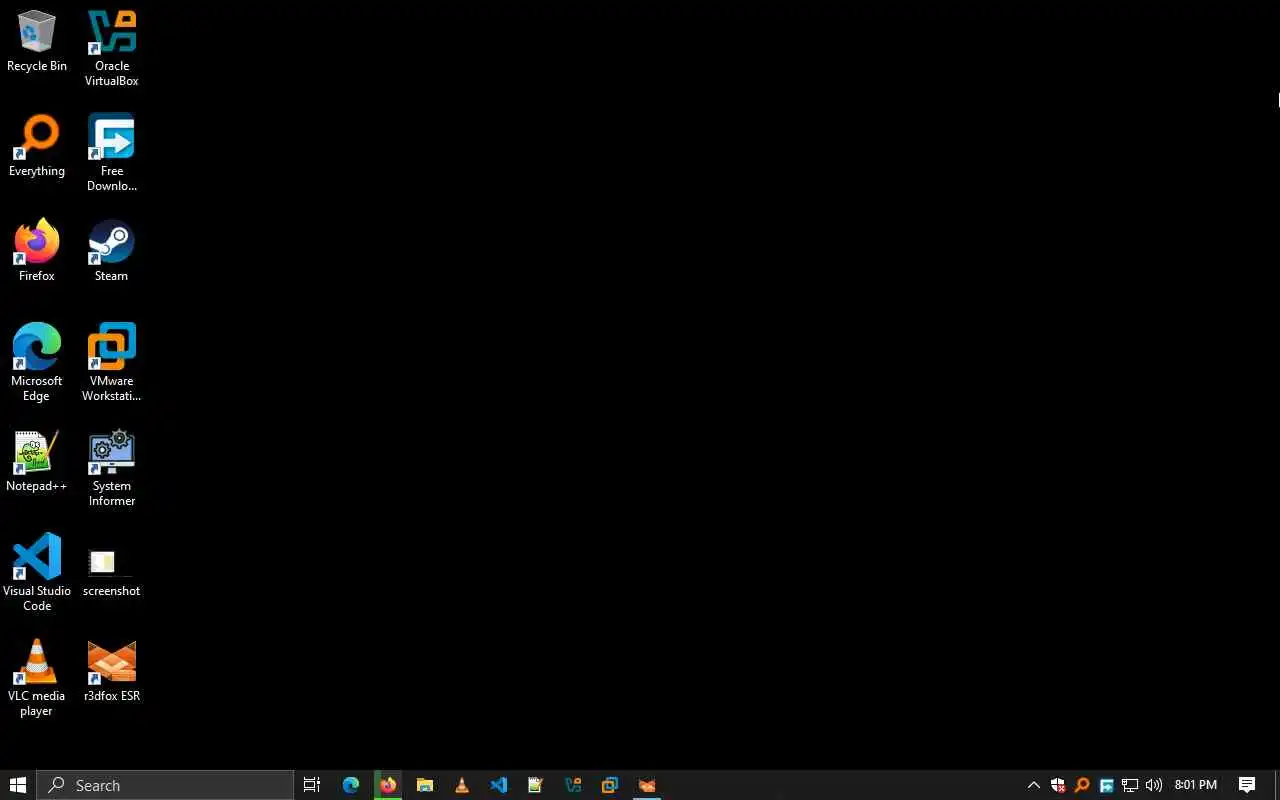Image resolution: width=1280 pixels, height=800 pixels.
Task: Open VirtualBox from the taskbar
Action: [573, 785]
